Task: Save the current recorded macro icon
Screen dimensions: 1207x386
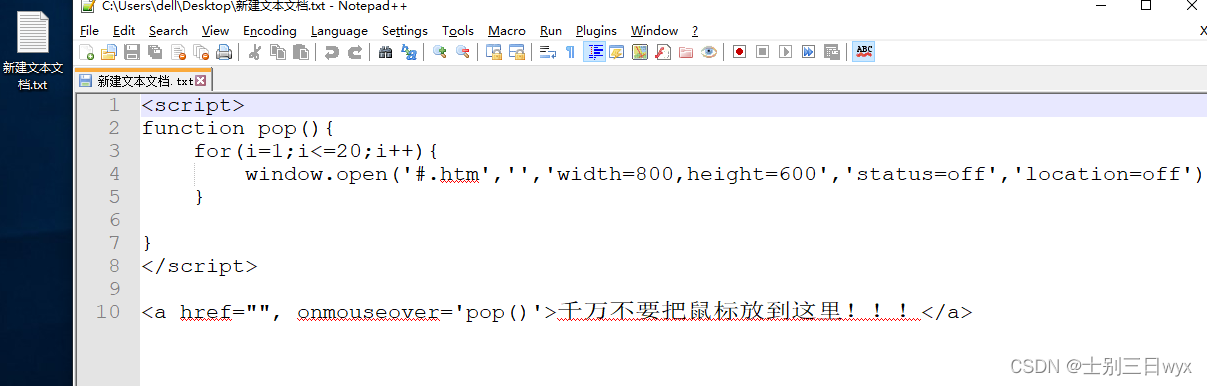Action: coord(831,52)
